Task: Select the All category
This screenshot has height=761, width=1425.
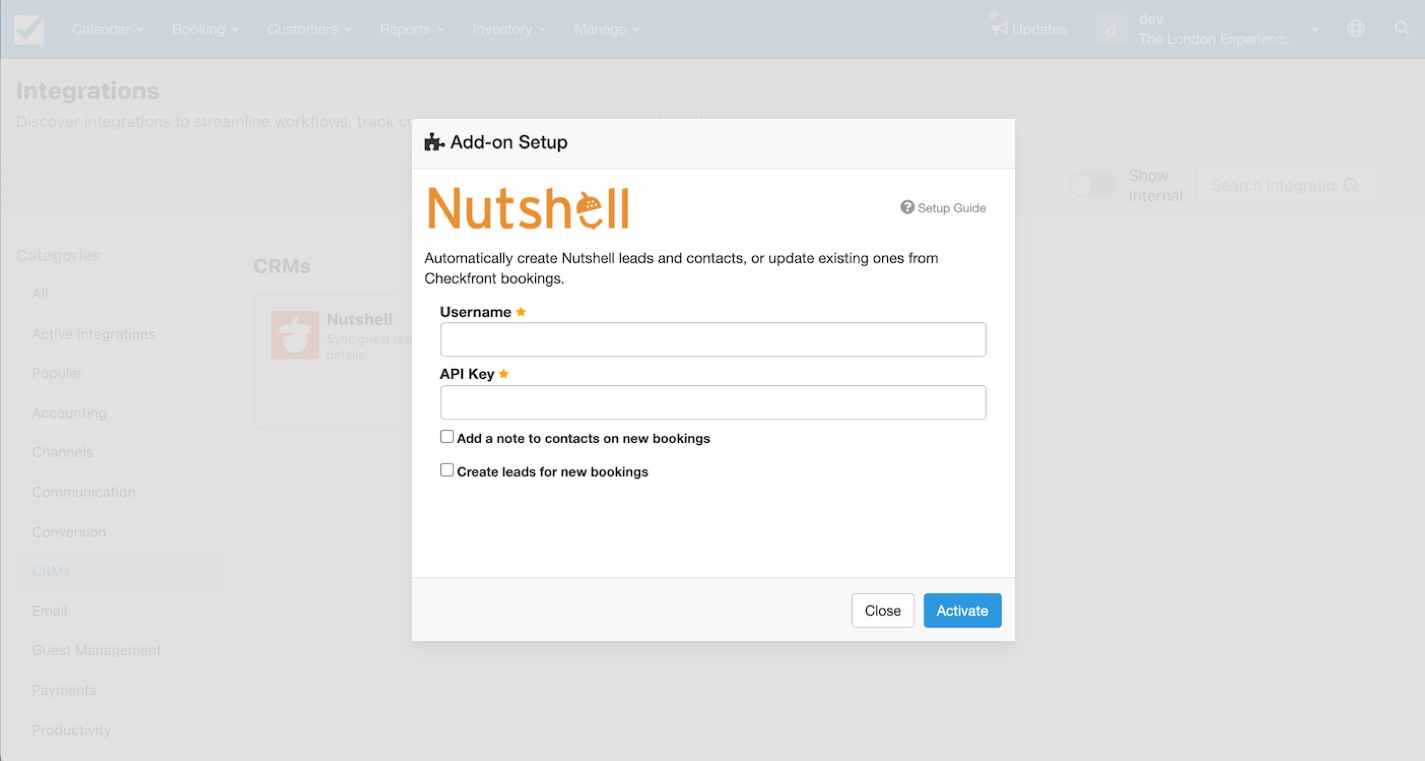Action: pyautogui.click(x=40, y=294)
